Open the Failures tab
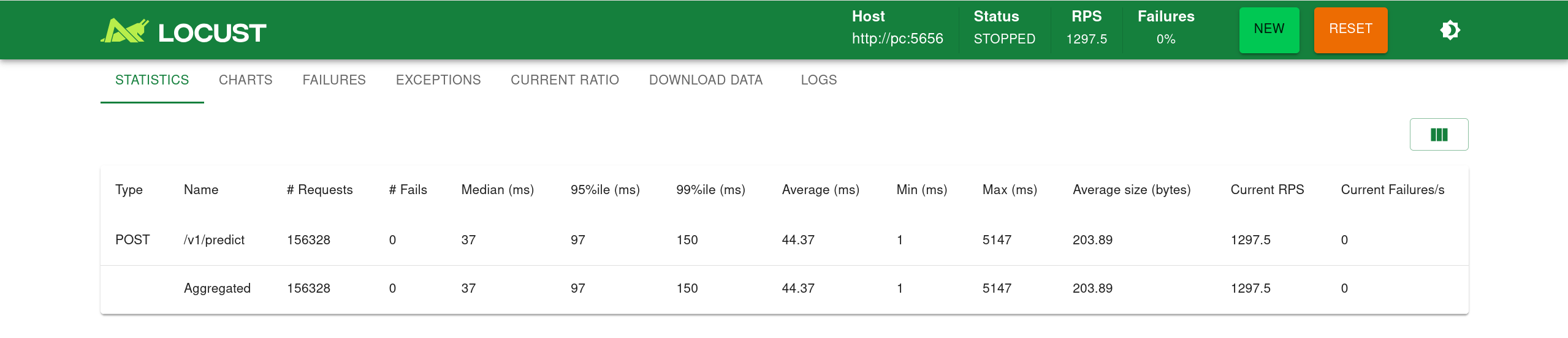This screenshot has height=338, width=1568. [x=334, y=80]
